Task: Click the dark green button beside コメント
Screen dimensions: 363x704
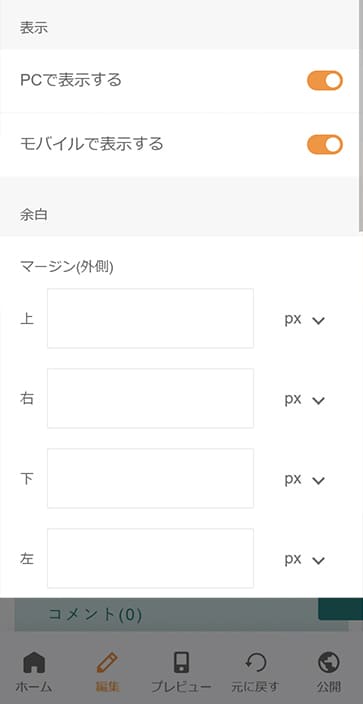Action: 341,609
